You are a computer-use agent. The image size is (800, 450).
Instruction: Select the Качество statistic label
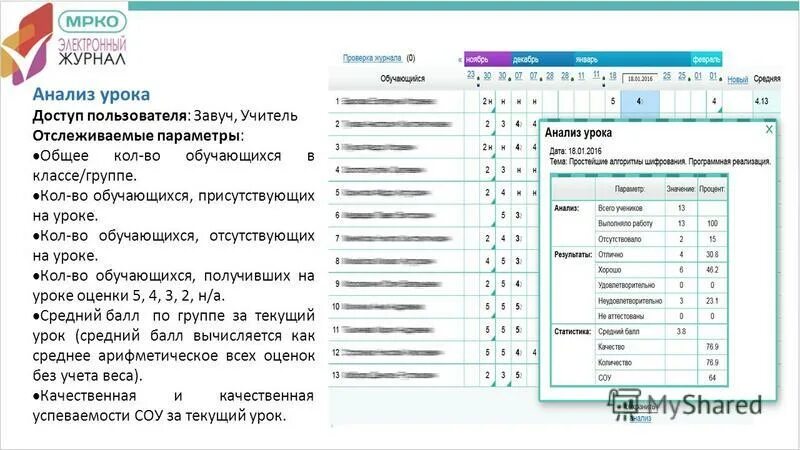point(611,347)
